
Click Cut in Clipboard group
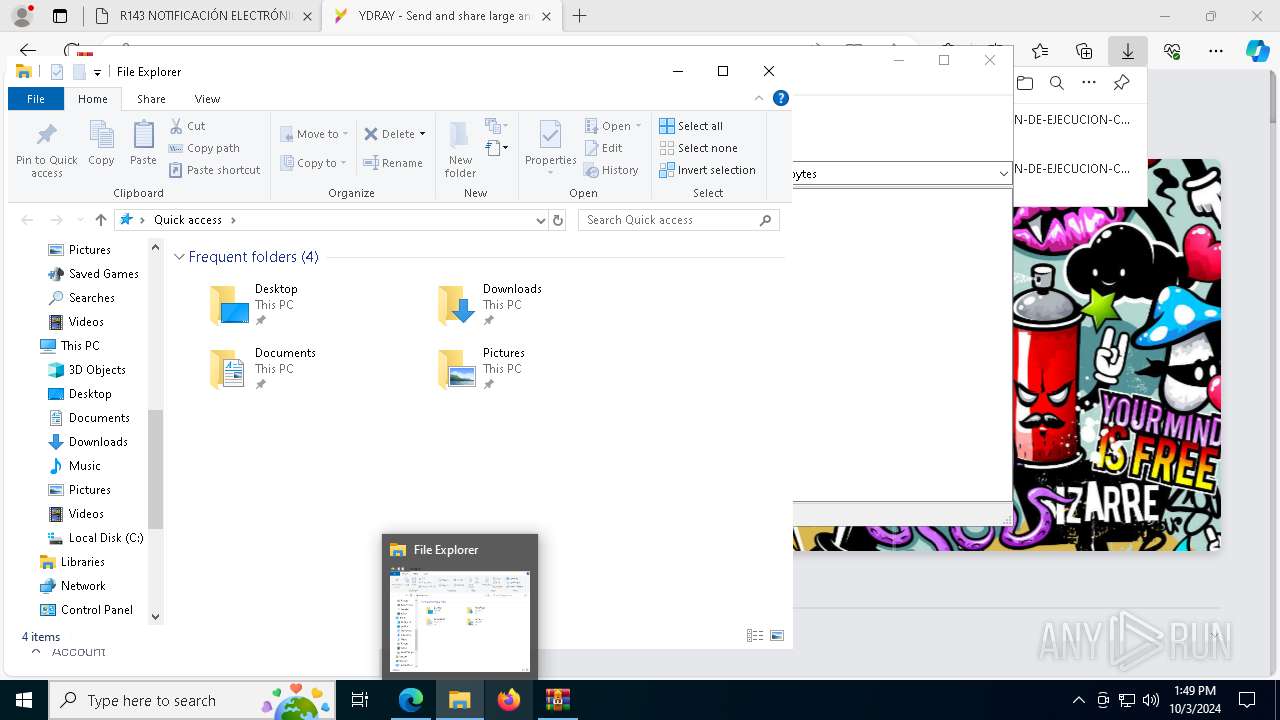[x=187, y=126]
